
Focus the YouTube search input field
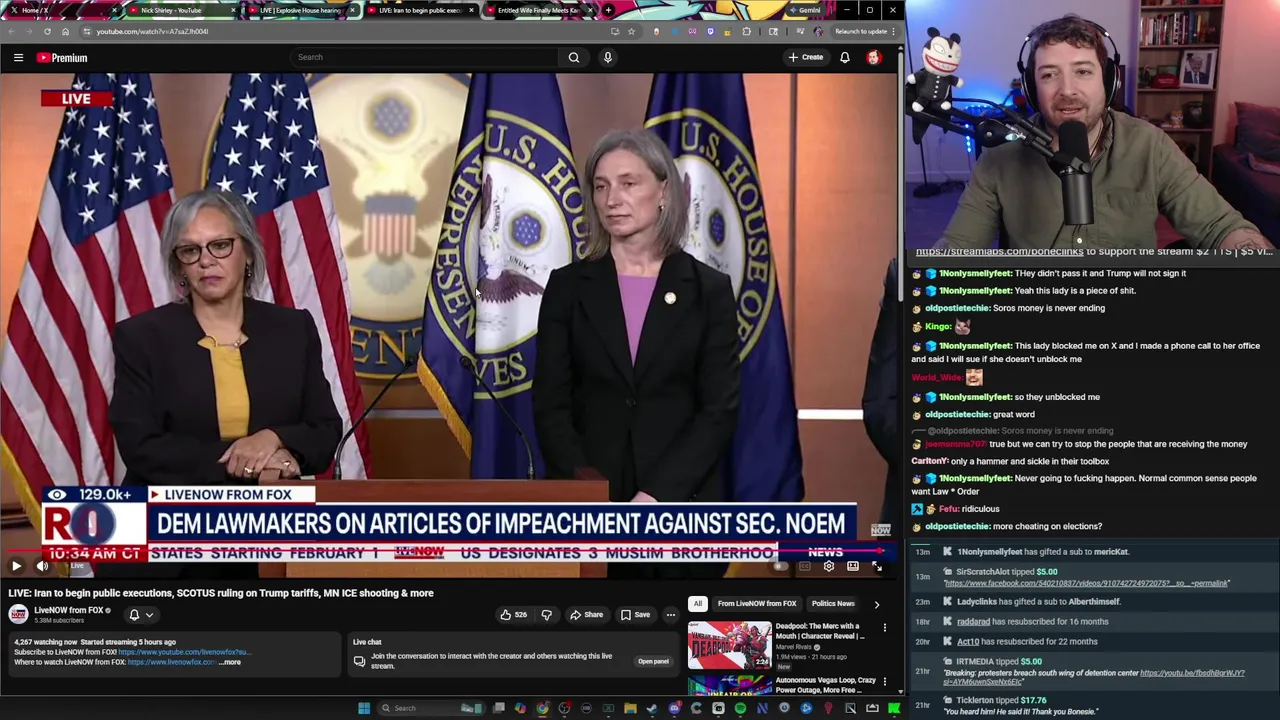pos(424,57)
